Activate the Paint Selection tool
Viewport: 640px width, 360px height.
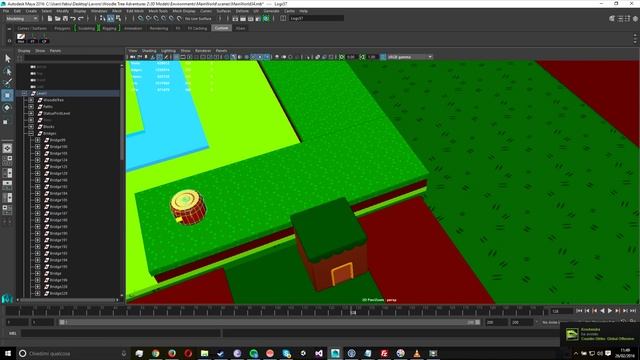(7, 83)
